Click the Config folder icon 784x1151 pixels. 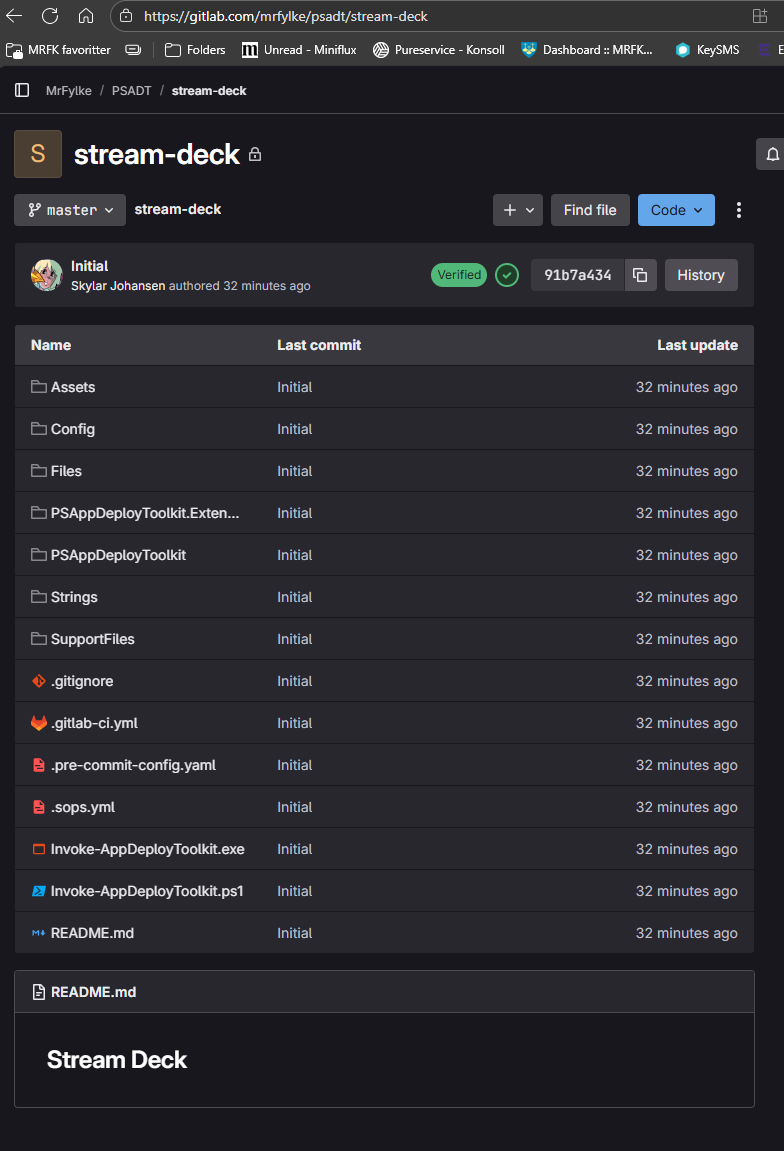(x=39, y=429)
